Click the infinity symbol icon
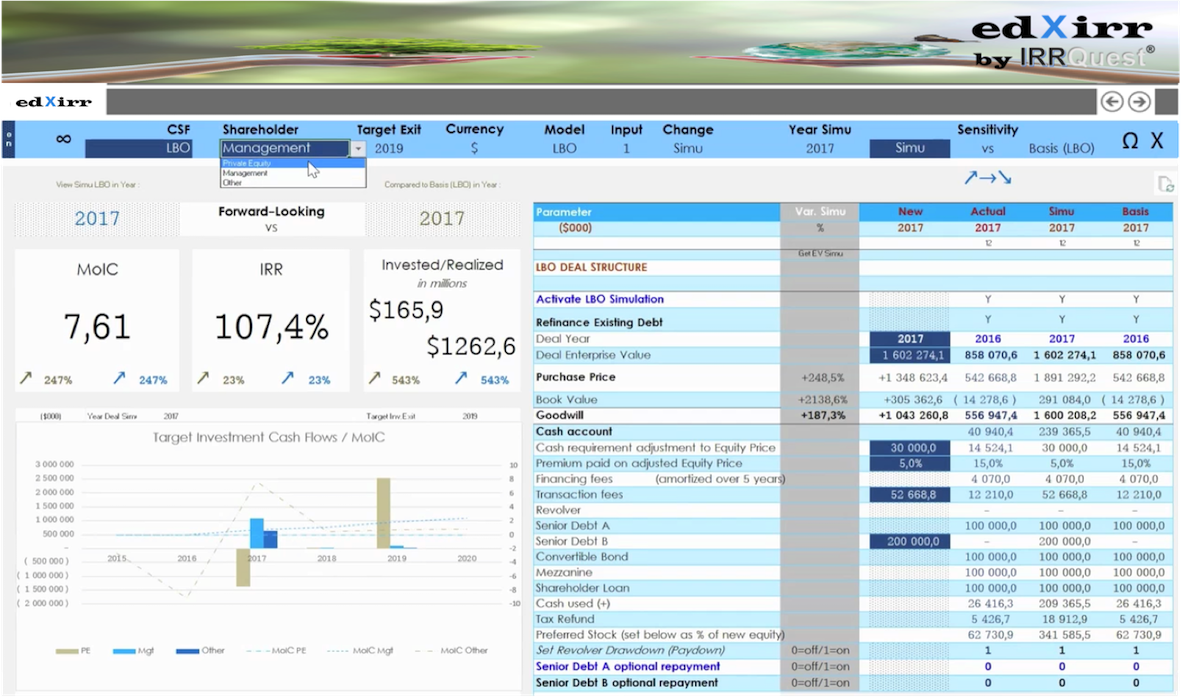Screen dimensions: 1181x697 (x=63, y=139)
